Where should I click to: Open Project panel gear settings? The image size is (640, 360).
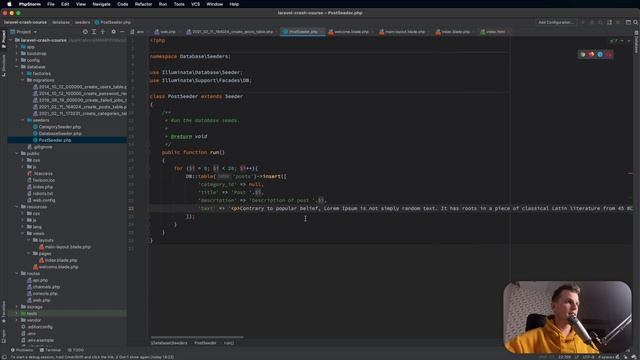[113, 31]
